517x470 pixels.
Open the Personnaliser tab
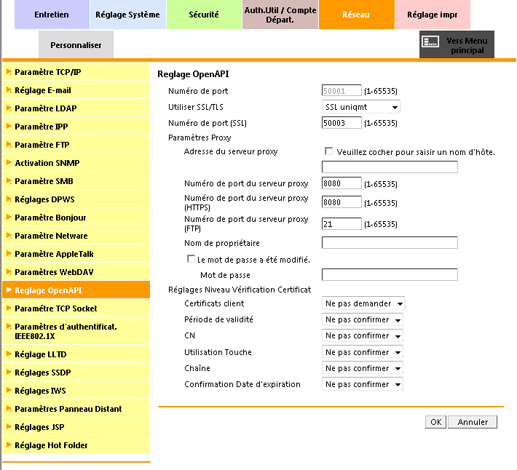pyautogui.click(x=76, y=45)
